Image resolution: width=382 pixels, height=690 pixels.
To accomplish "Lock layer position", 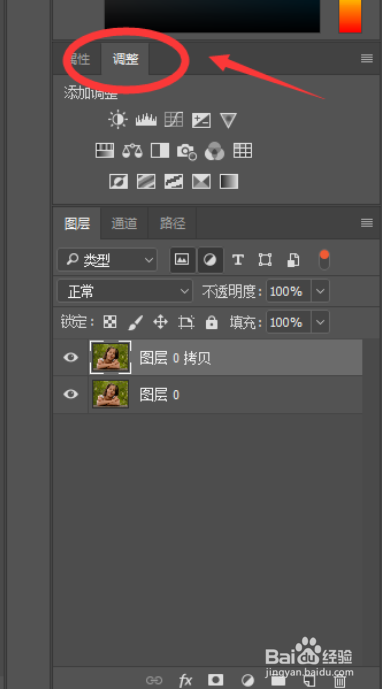I will (160, 323).
